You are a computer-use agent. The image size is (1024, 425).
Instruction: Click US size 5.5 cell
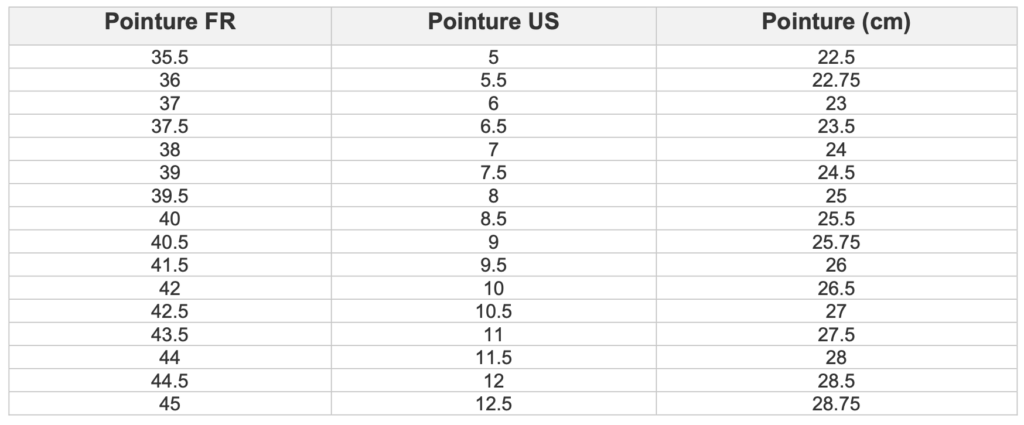[493, 80]
